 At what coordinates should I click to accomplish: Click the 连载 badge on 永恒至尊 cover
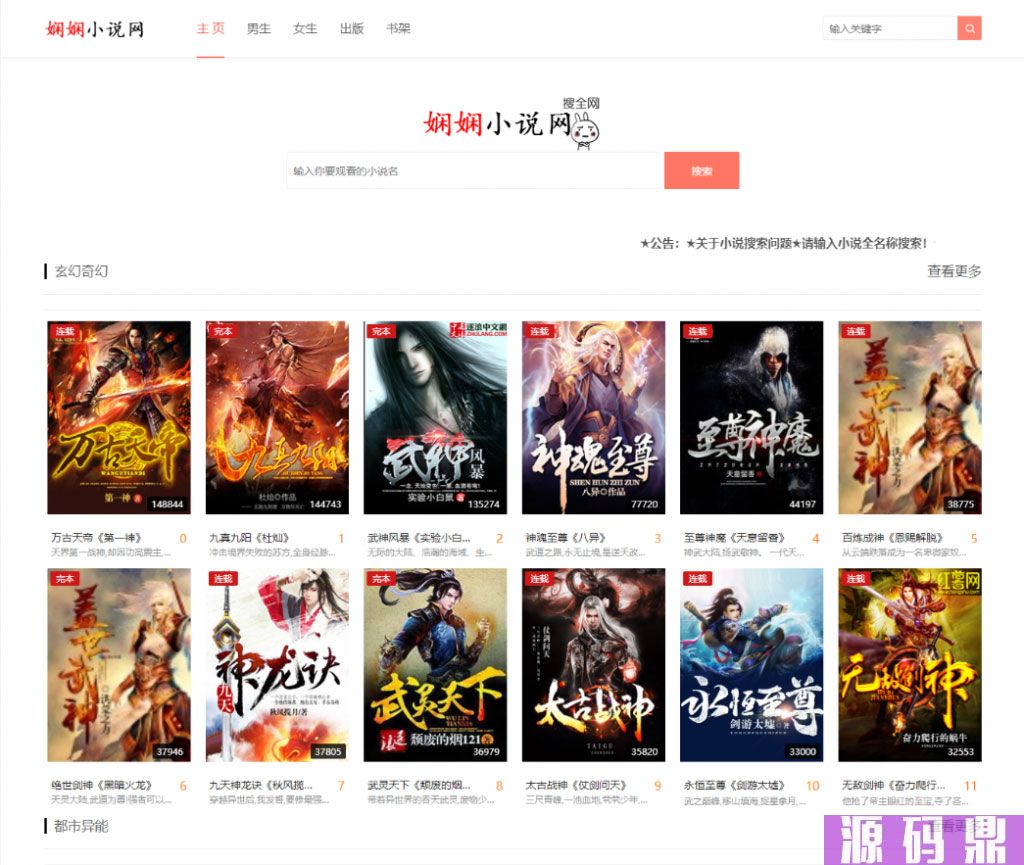(697, 578)
